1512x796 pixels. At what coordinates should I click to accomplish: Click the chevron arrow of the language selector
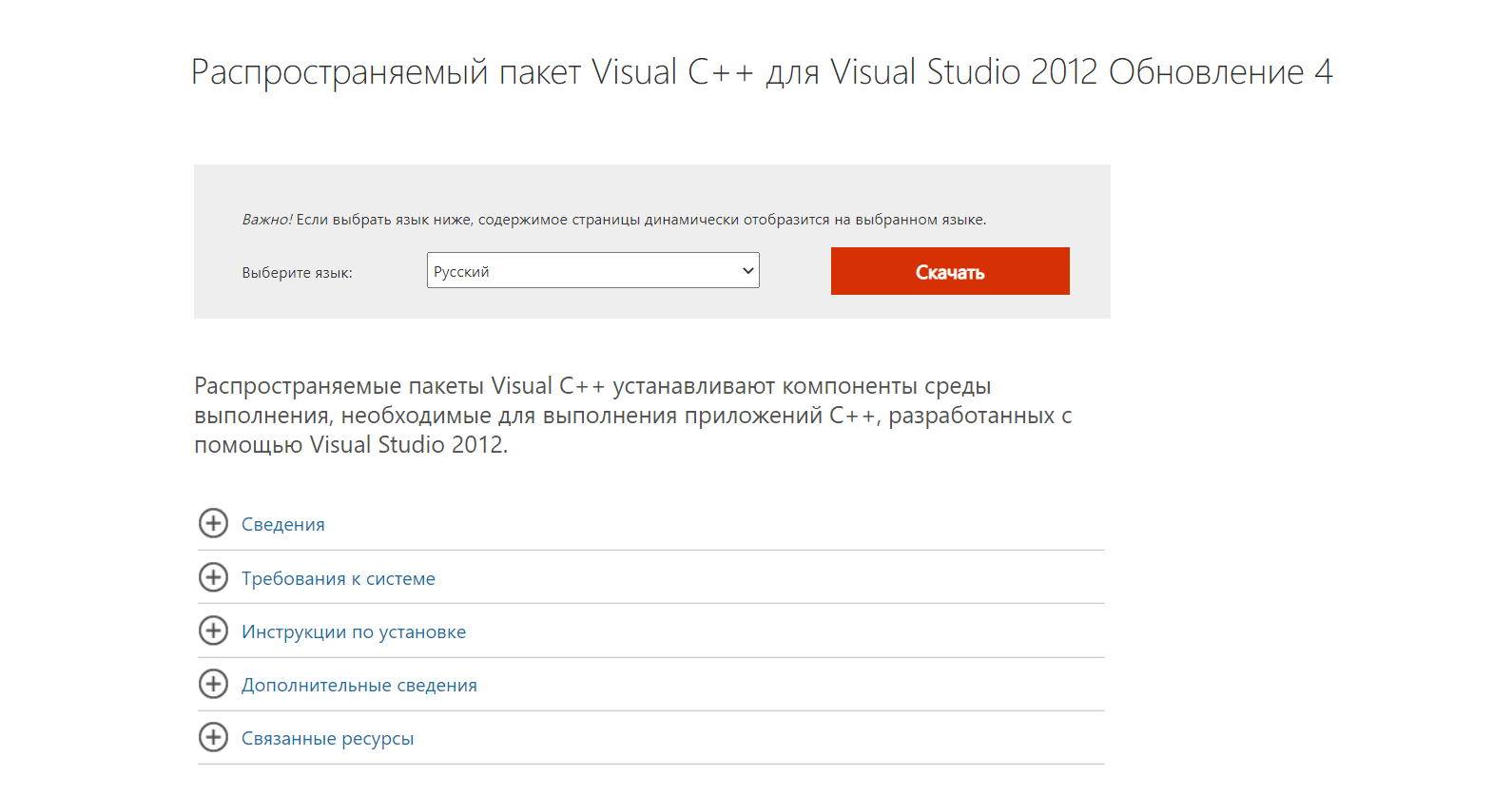[748, 271]
